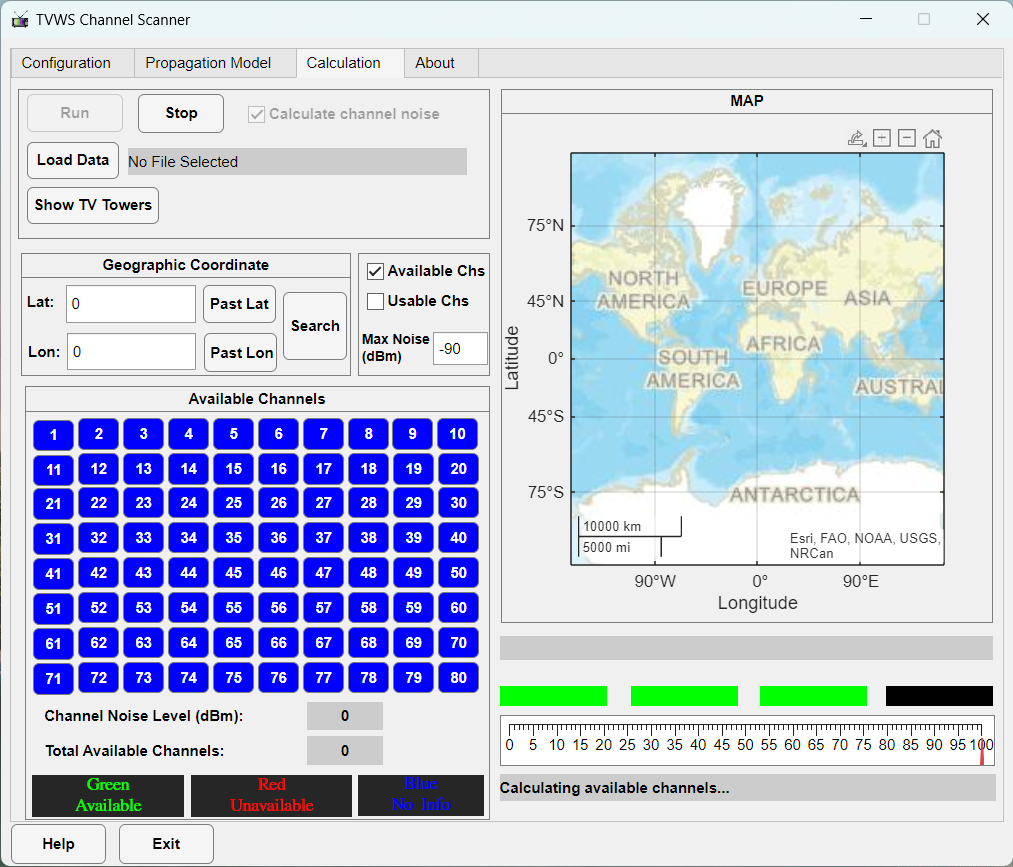
Task: Click Show TV Towers button
Action: pos(93,205)
